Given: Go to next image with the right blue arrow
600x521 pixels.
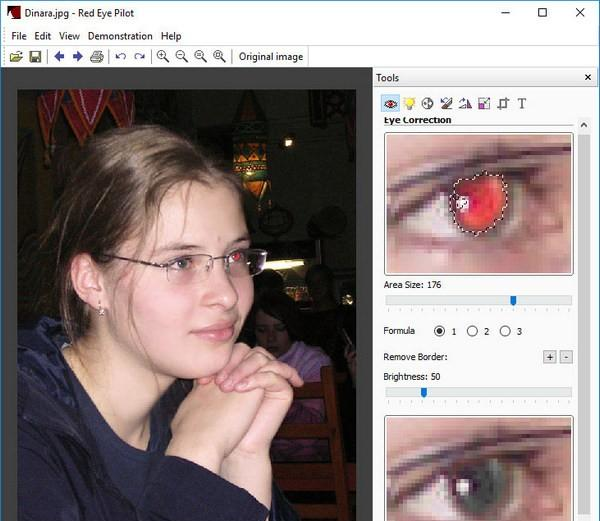Looking at the screenshot, I should click(78, 57).
